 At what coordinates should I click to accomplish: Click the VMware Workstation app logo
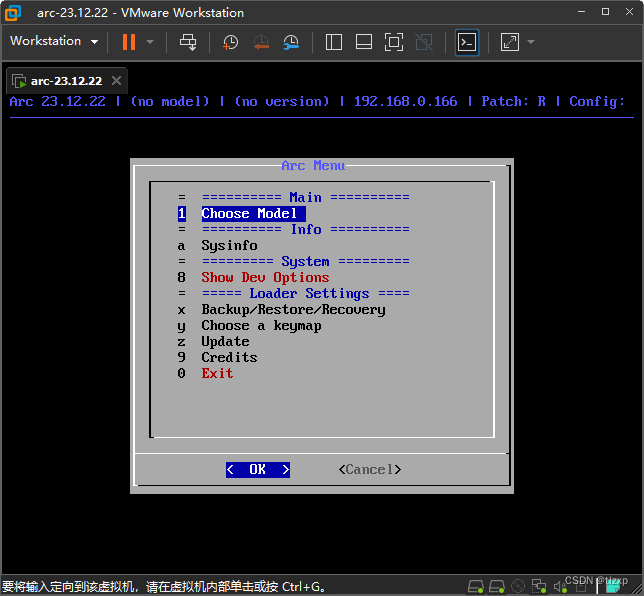tap(13, 13)
